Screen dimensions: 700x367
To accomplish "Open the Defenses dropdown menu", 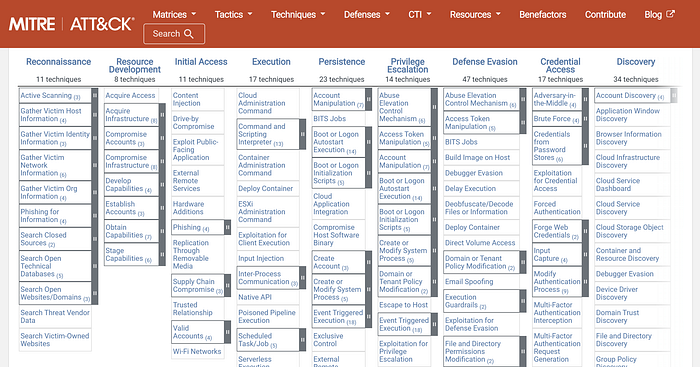I will (x=367, y=14).
